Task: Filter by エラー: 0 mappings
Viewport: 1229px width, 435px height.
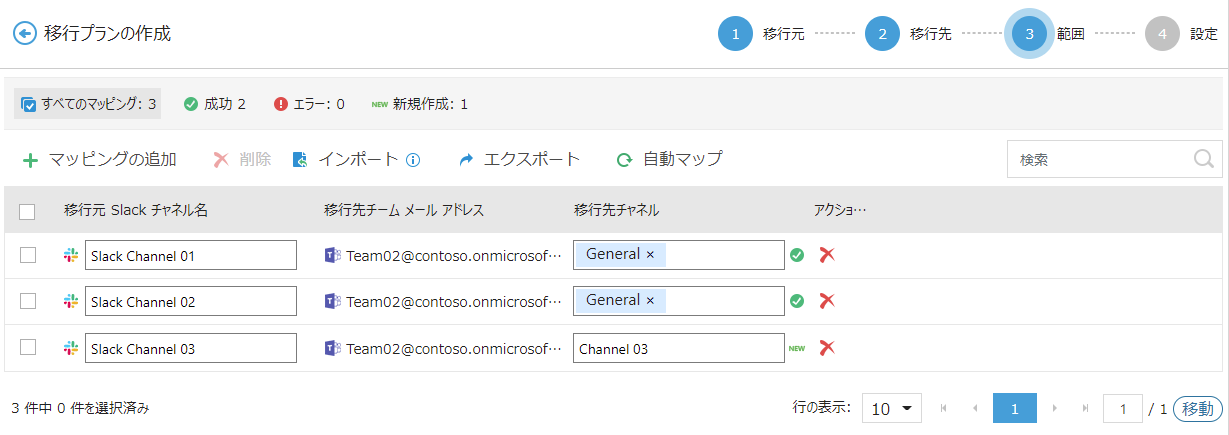Action: 309,103
